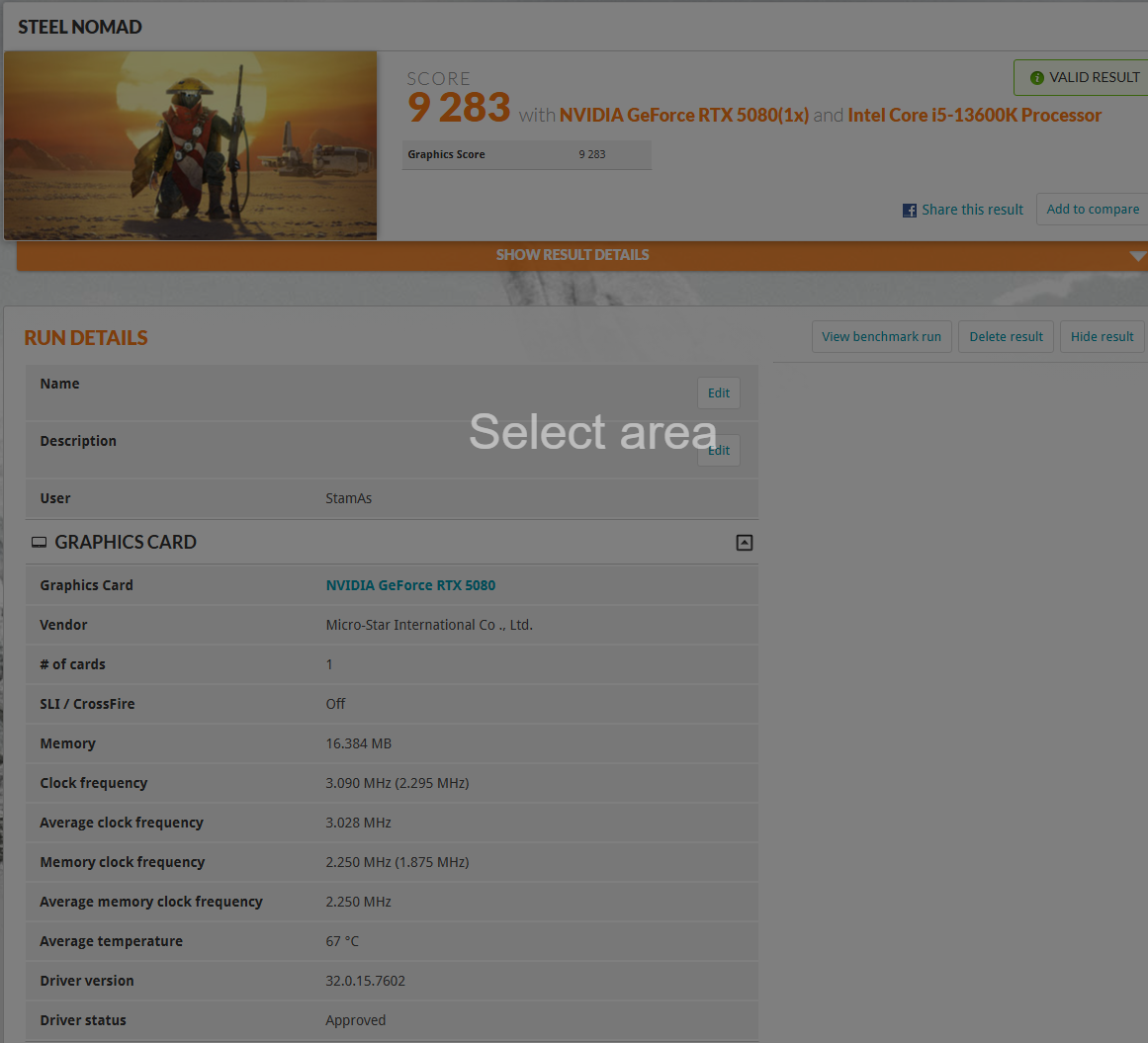Click the Delete result button
Image resolution: width=1148 pixels, height=1043 pixels.
tap(1006, 337)
